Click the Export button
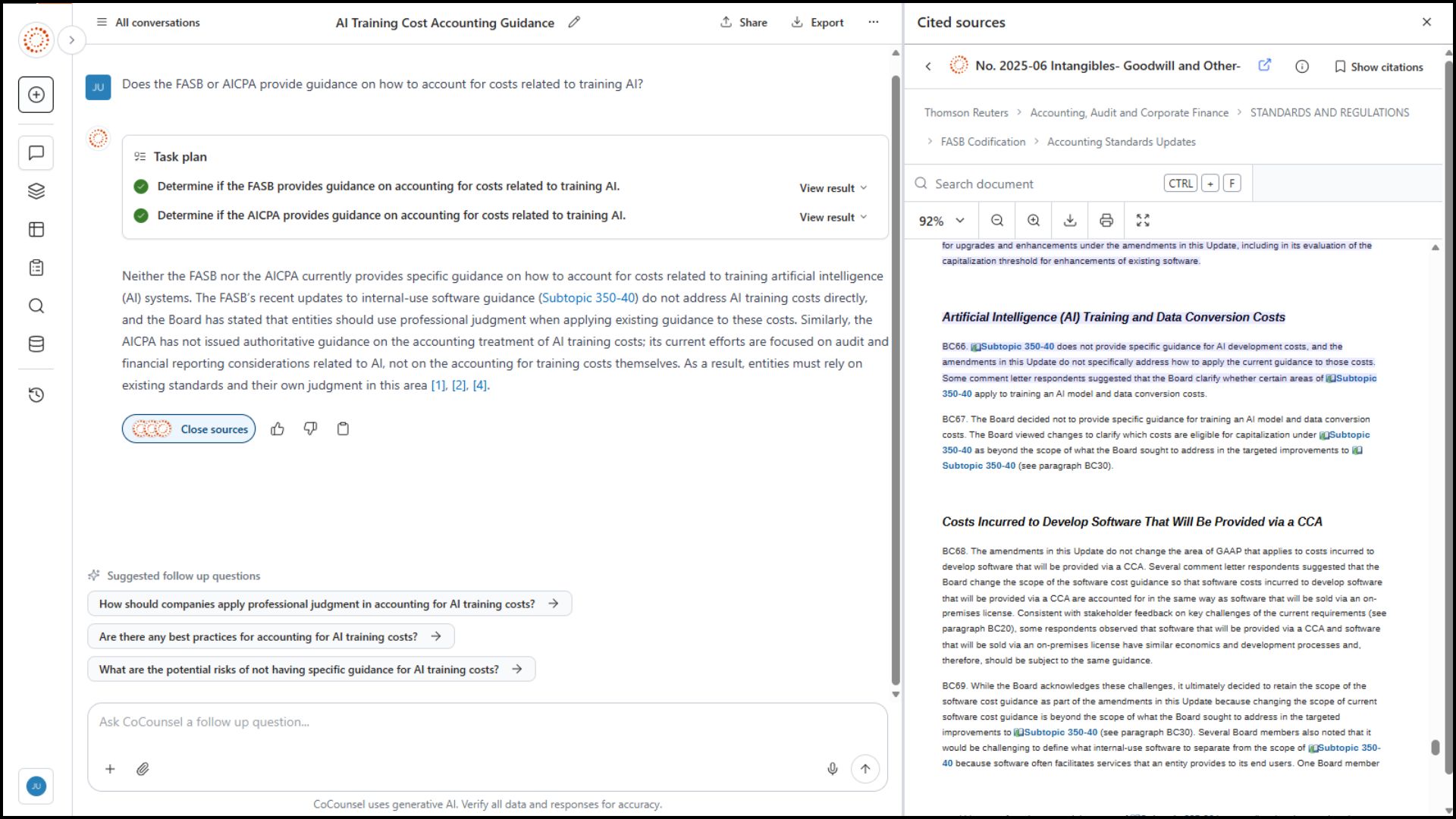Viewport: 1456px width, 819px height. pos(817,23)
